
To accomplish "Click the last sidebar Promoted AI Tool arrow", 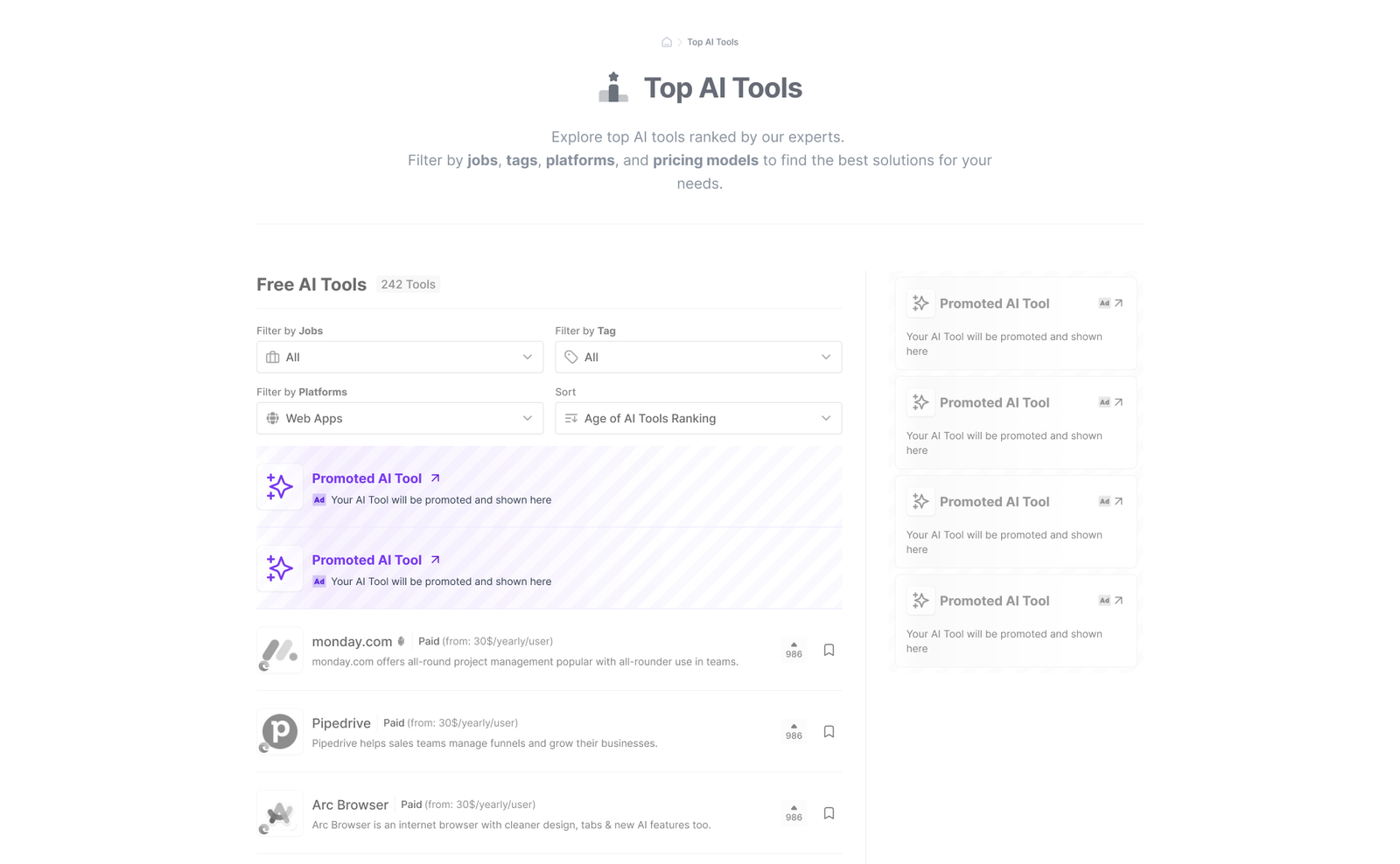I will coord(1118,601).
